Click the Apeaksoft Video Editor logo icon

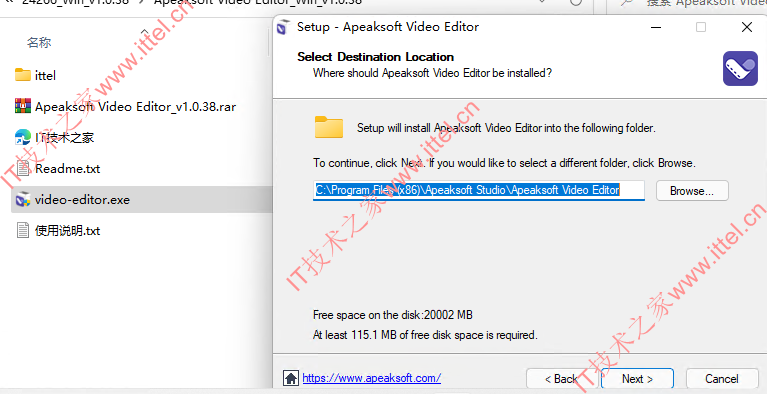[740, 69]
